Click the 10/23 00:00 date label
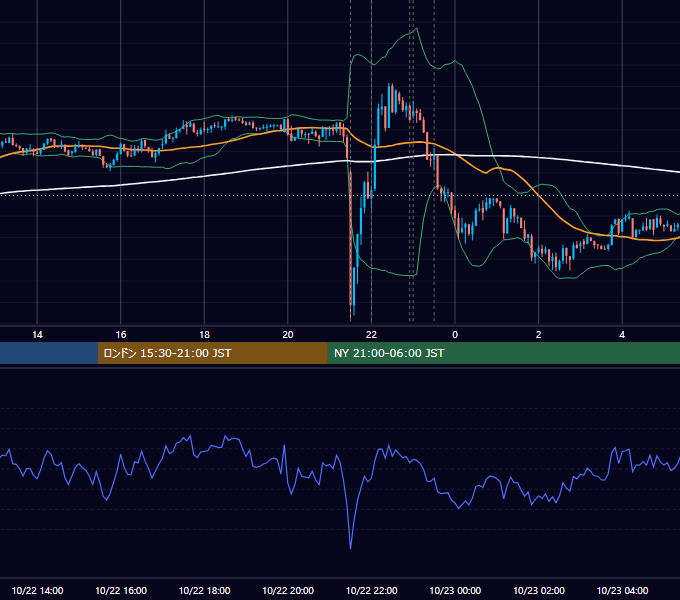Screen dimensions: 680x600 (x=455, y=590)
